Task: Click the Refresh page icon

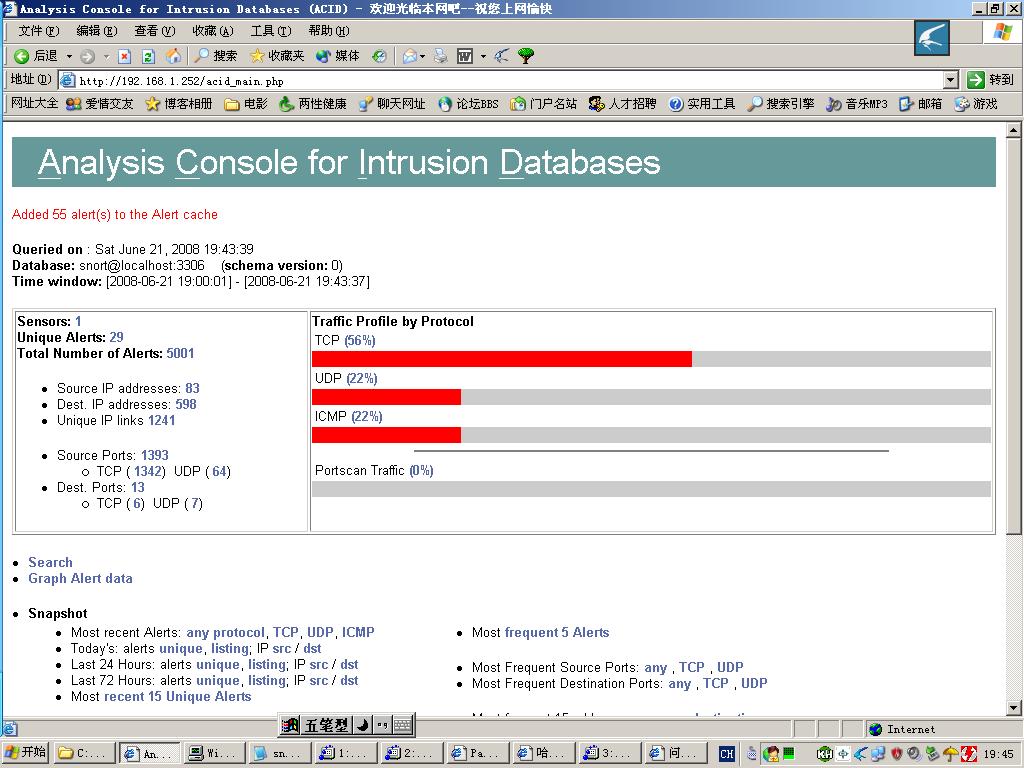Action: point(148,56)
